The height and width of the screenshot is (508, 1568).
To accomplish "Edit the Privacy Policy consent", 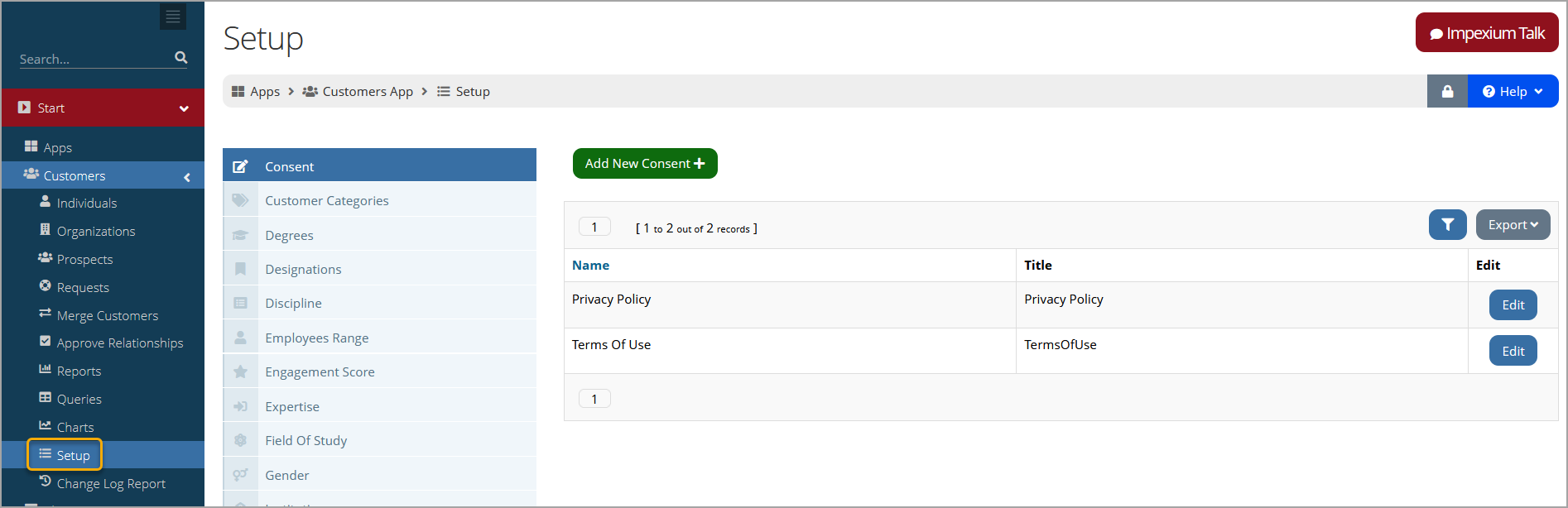I will [x=1513, y=304].
